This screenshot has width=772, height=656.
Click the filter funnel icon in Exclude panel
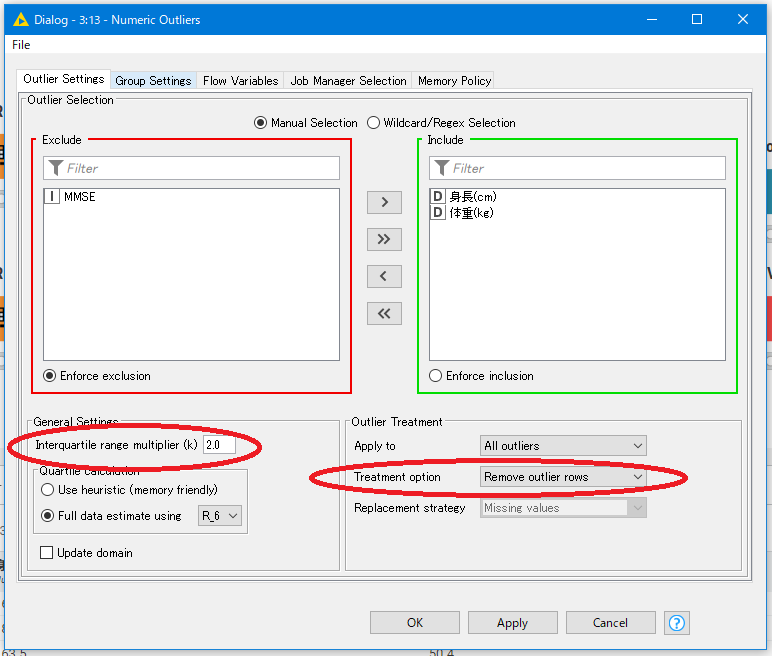[x=56, y=168]
